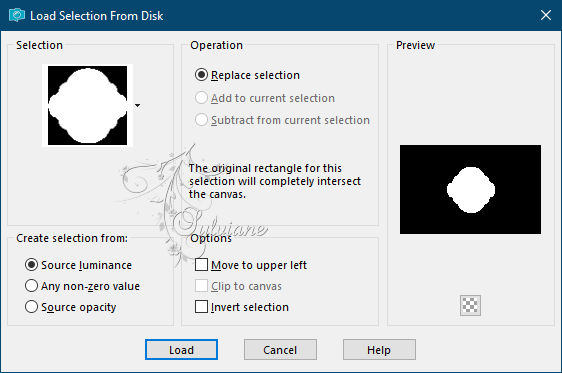This screenshot has width=562, height=373.
Task: Click the dialog title text
Action: coord(96,16)
